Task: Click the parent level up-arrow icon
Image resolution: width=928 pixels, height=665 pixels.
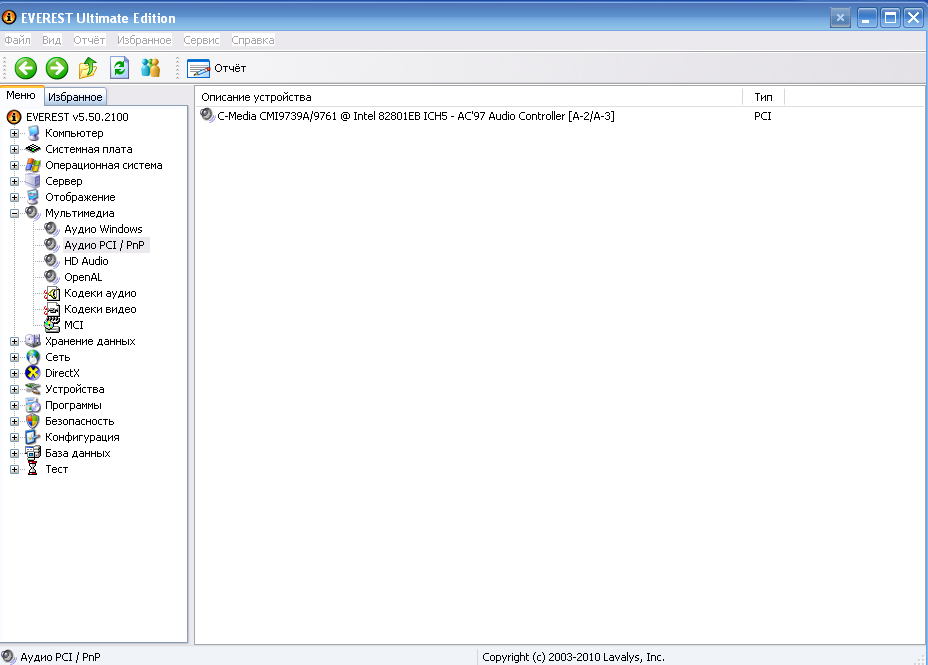Action: [88, 68]
